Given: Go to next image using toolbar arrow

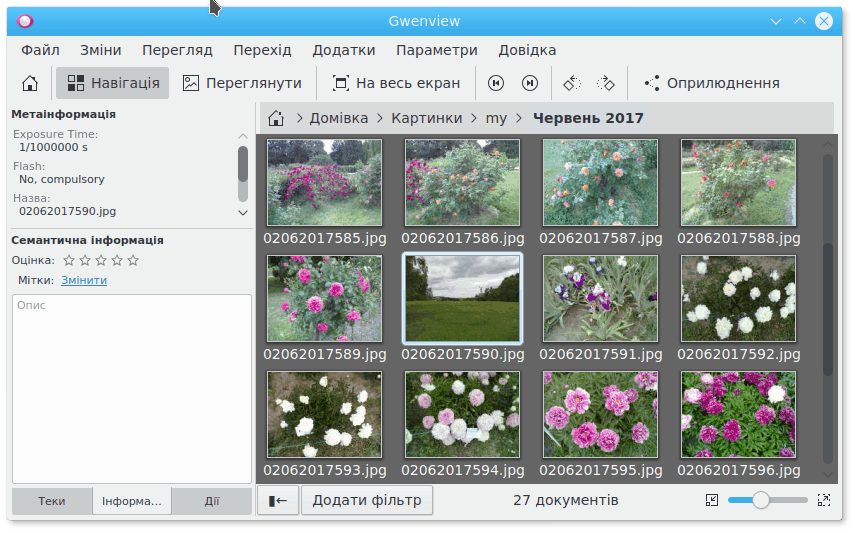Looking at the screenshot, I should pyautogui.click(x=530, y=83).
